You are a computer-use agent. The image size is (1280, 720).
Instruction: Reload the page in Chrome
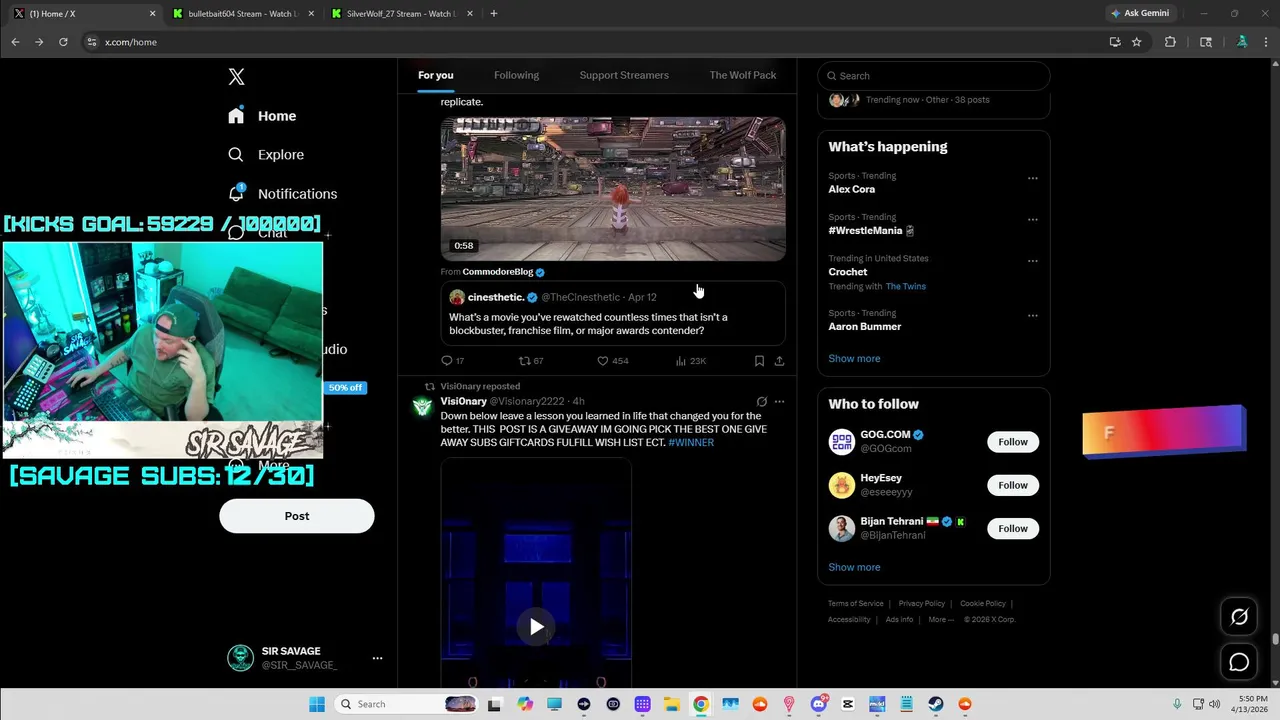[63, 42]
